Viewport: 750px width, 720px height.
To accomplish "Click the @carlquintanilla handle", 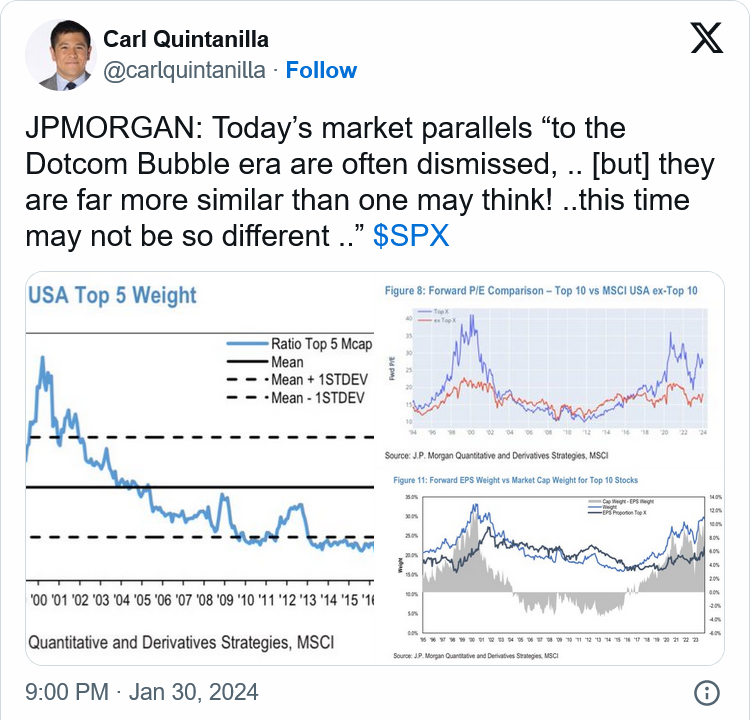I will (x=184, y=70).
